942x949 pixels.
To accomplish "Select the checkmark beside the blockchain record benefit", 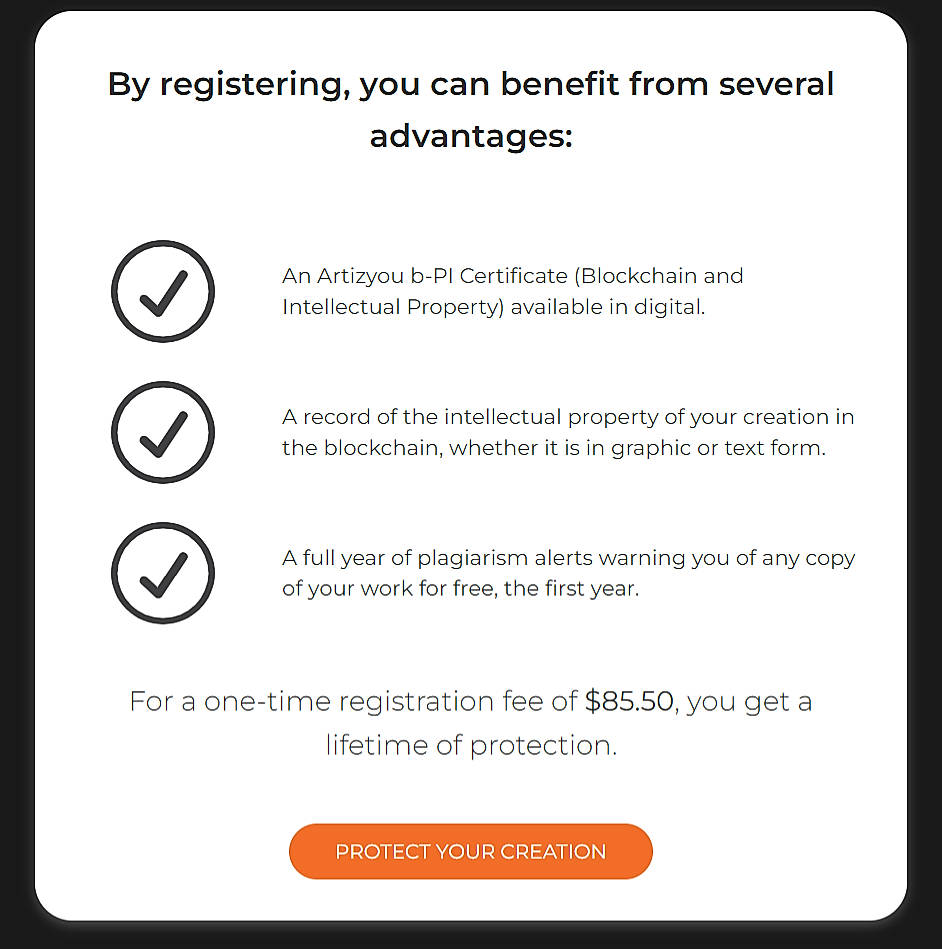I will (163, 433).
